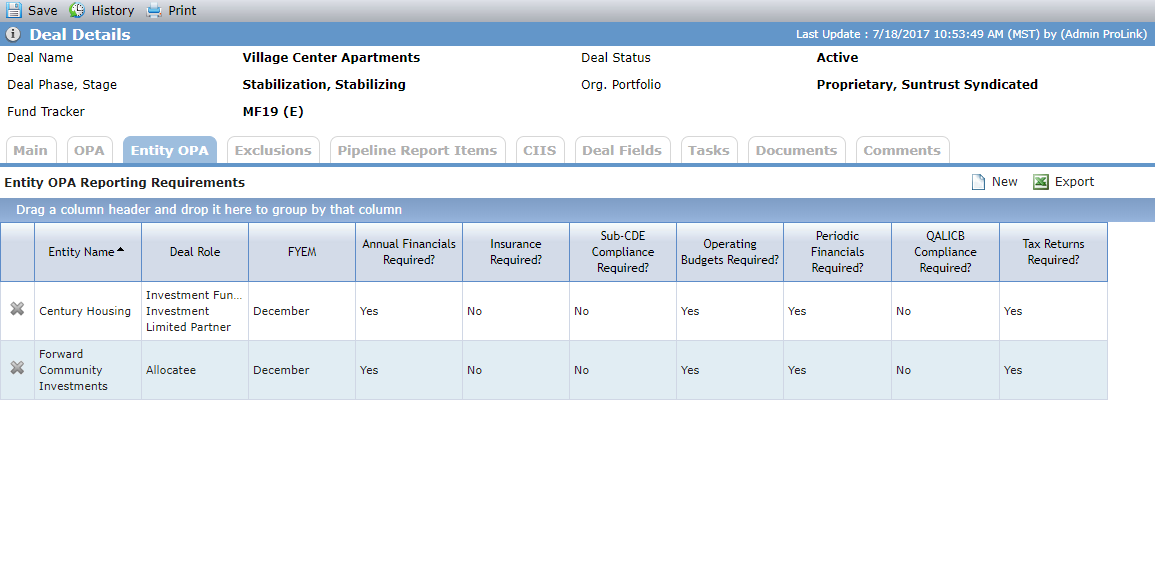1155x564 pixels.
Task: Sort by Operating Budgets Required column
Action: pos(730,252)
